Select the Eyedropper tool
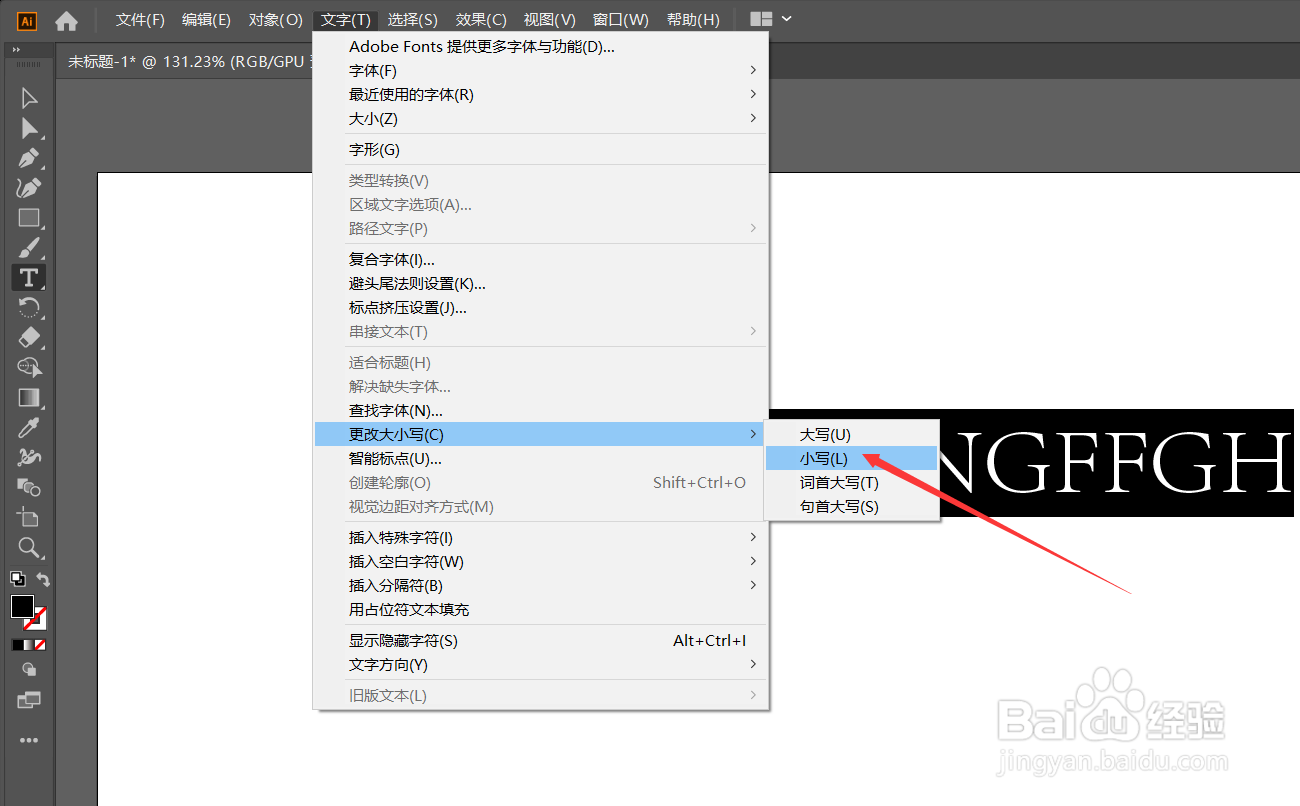 29,428
